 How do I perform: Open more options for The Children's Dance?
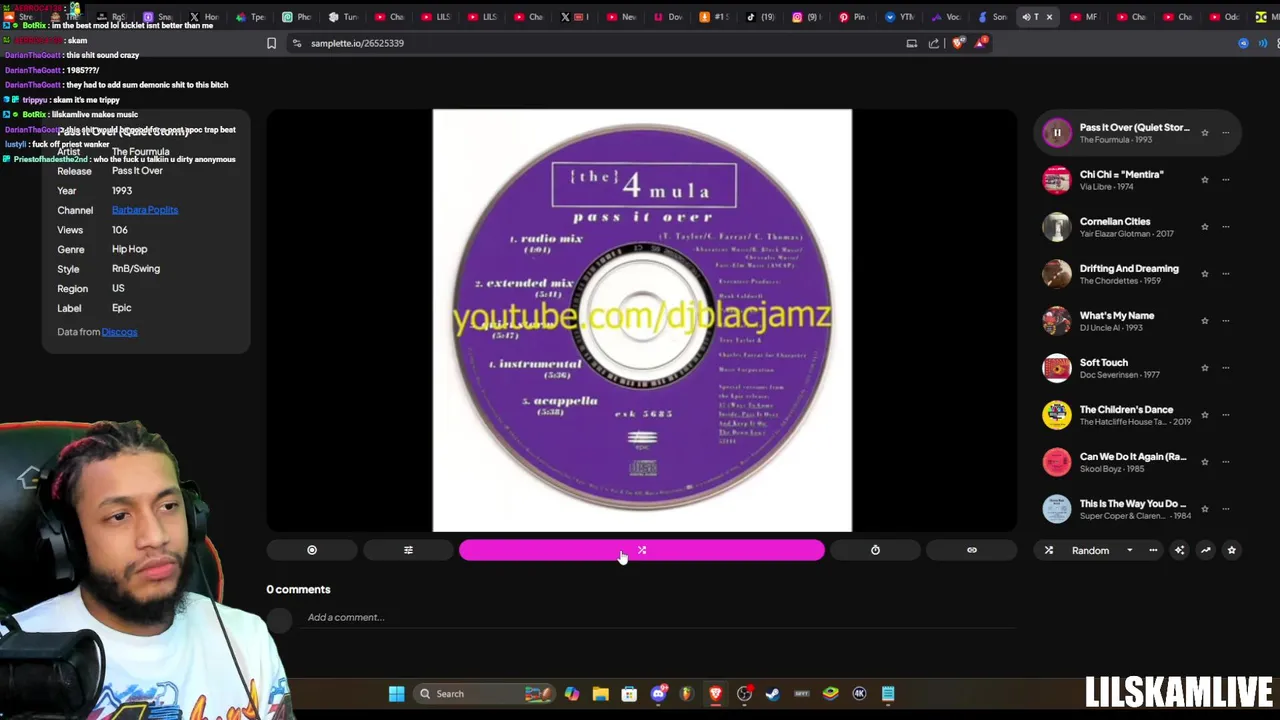[1226, 415]
